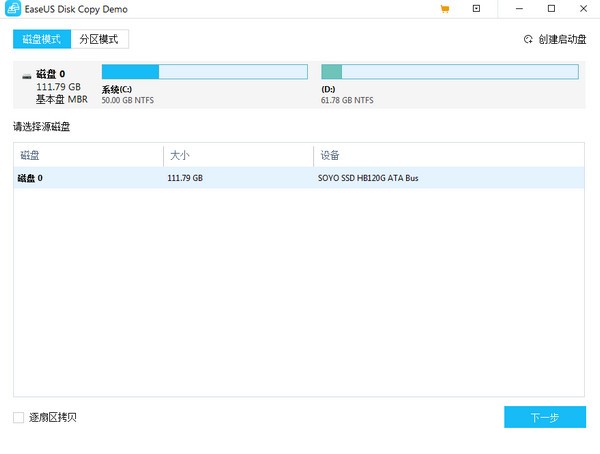Click the shopping cart purchase icon
Screen dimensions: 600x454
tap(445, 9)
